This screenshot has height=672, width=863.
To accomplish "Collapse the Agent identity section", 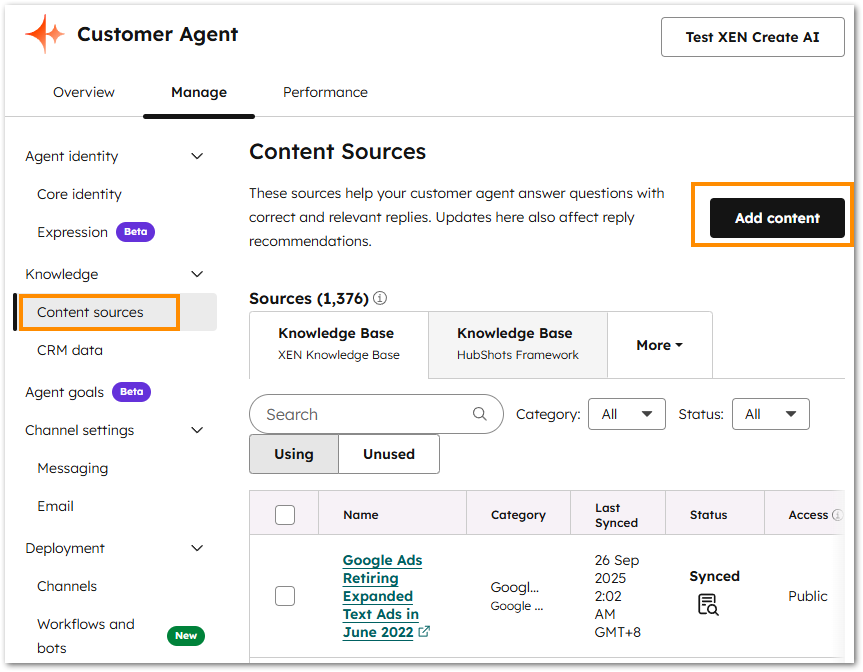I will point(197,156).
